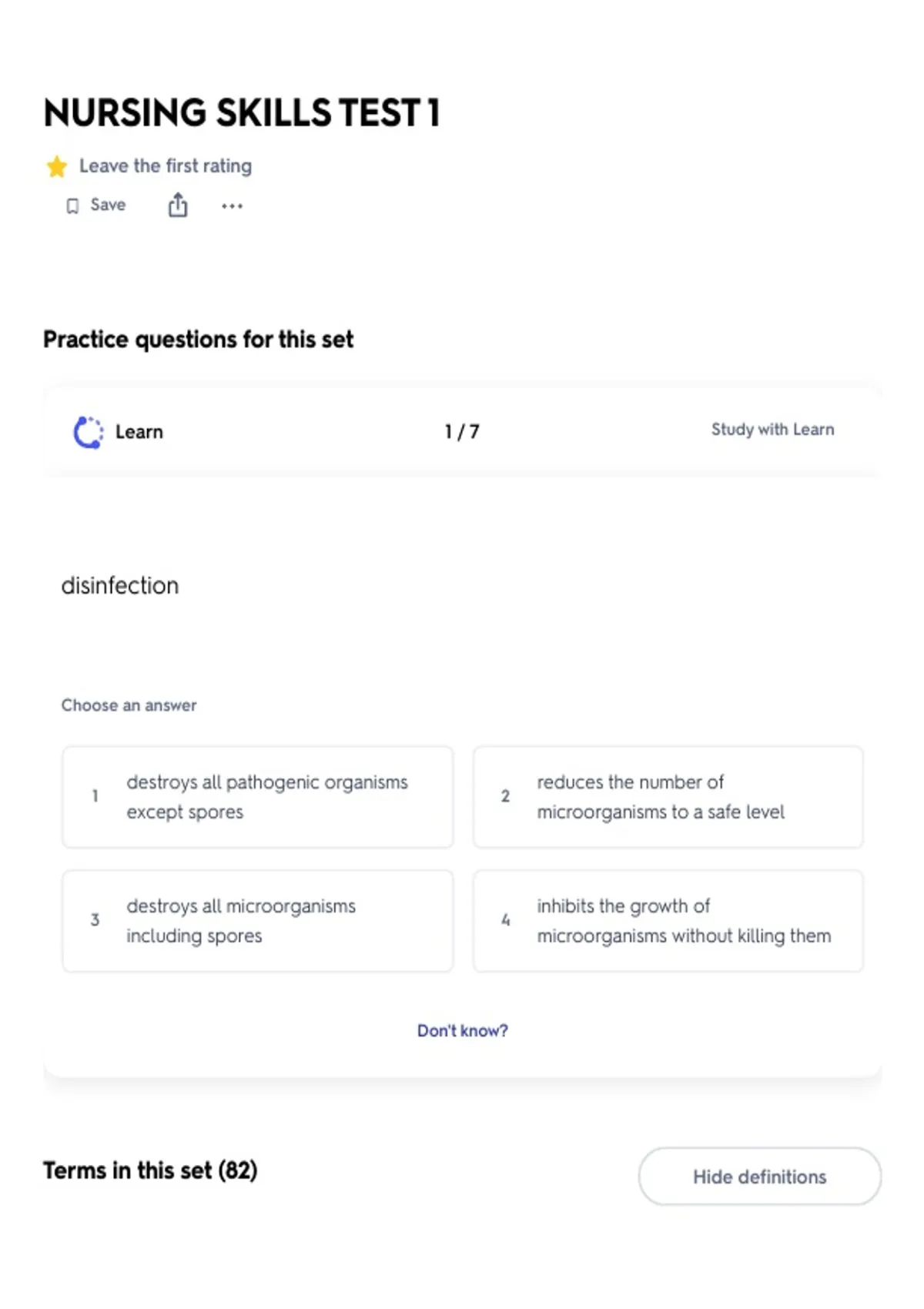Click the bookmark Save icon
Screen dimensions: 924x1309
pos(72,206)
